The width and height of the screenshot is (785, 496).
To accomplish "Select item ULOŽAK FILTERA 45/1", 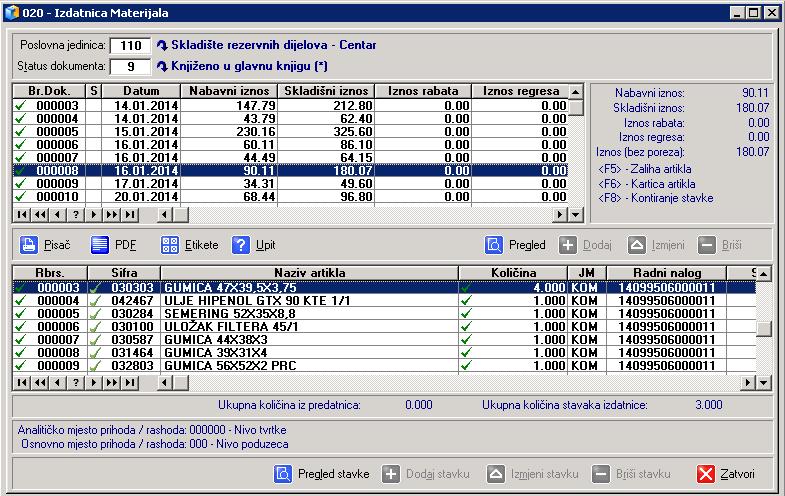I will (x=384, y=327).
